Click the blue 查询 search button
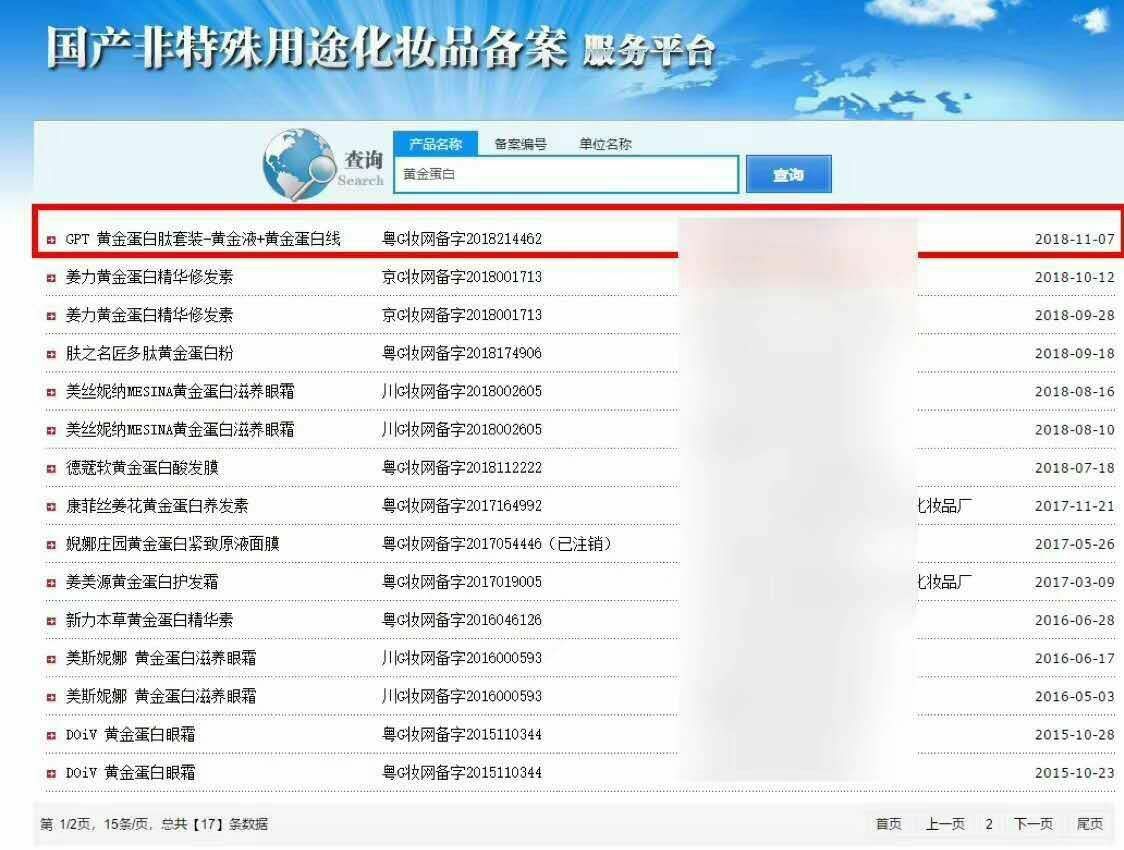This screenshot has height=850, width=1124. tap(789, 174)
